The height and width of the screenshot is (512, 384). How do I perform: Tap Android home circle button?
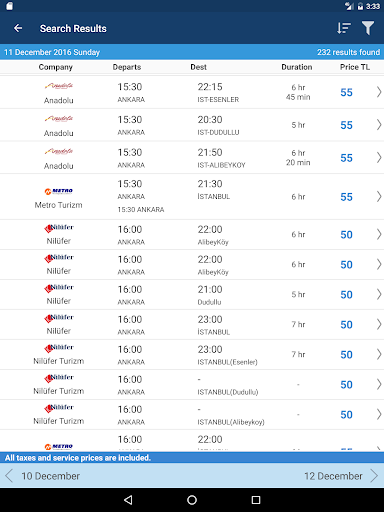192,500
